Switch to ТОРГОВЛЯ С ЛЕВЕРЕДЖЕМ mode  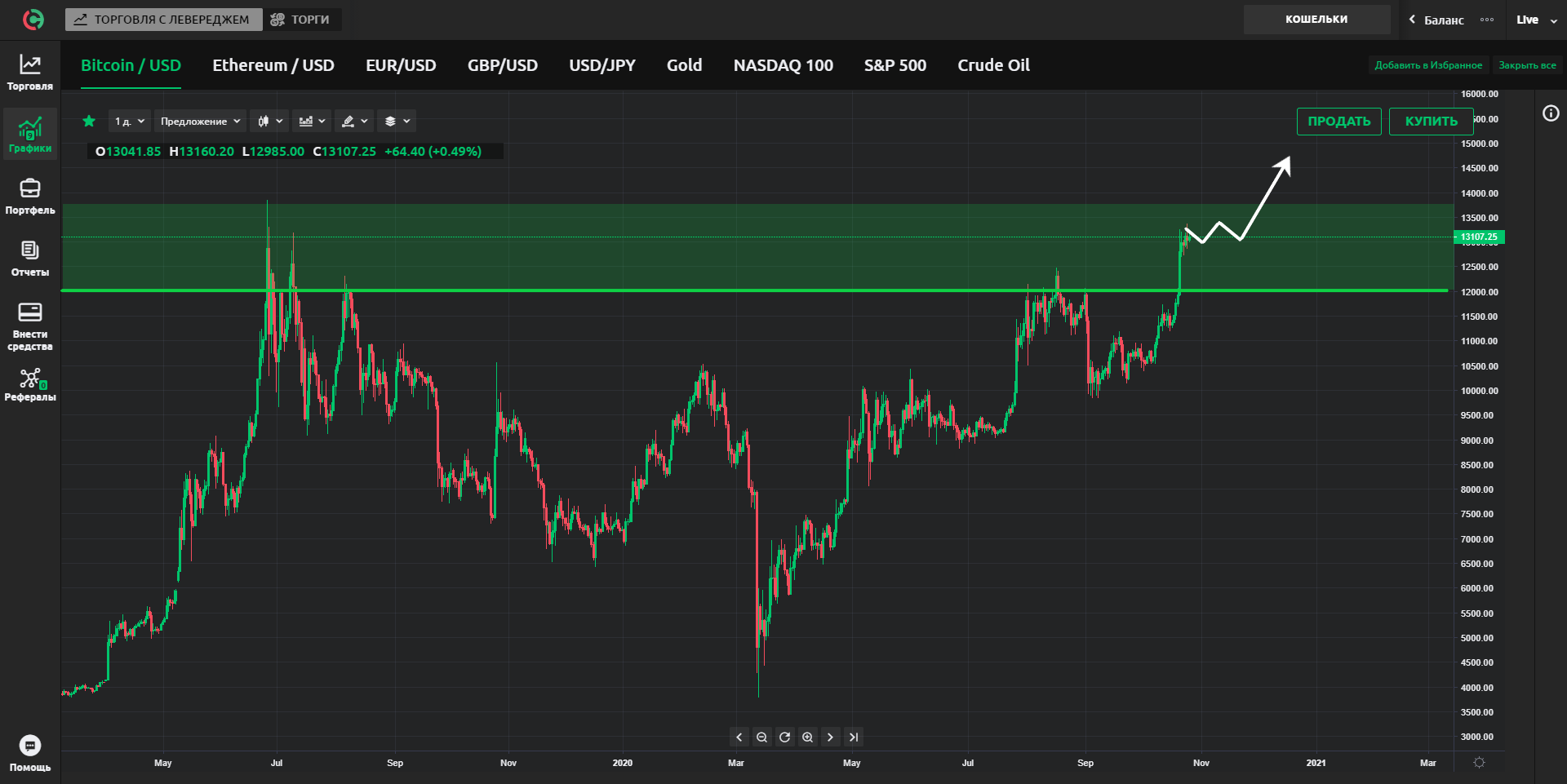pos(163,20)
